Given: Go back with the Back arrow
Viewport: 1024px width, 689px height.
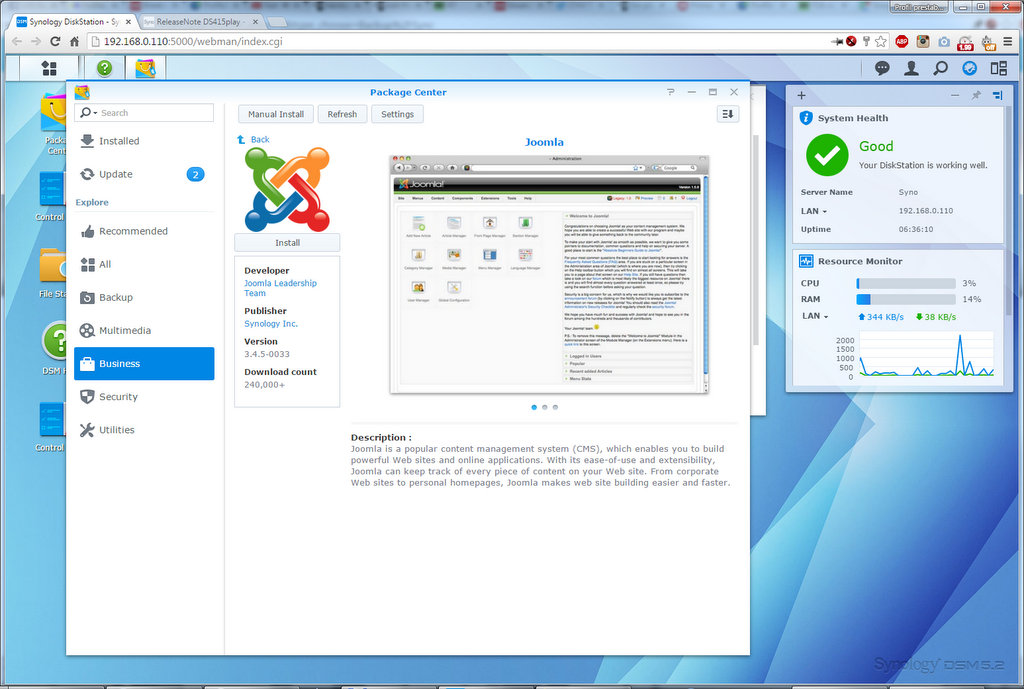Looking at the screenshot, I should (253, 140).
